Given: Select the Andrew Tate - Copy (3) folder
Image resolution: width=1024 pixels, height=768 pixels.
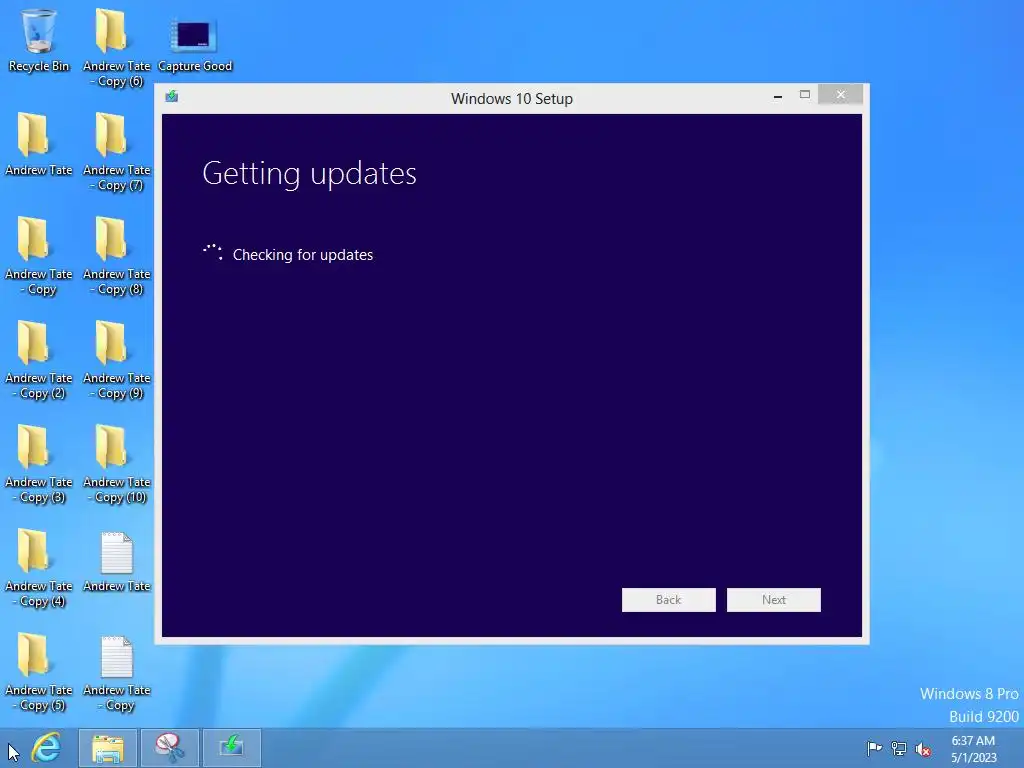Looking at the screenshot, I should 39,464.
